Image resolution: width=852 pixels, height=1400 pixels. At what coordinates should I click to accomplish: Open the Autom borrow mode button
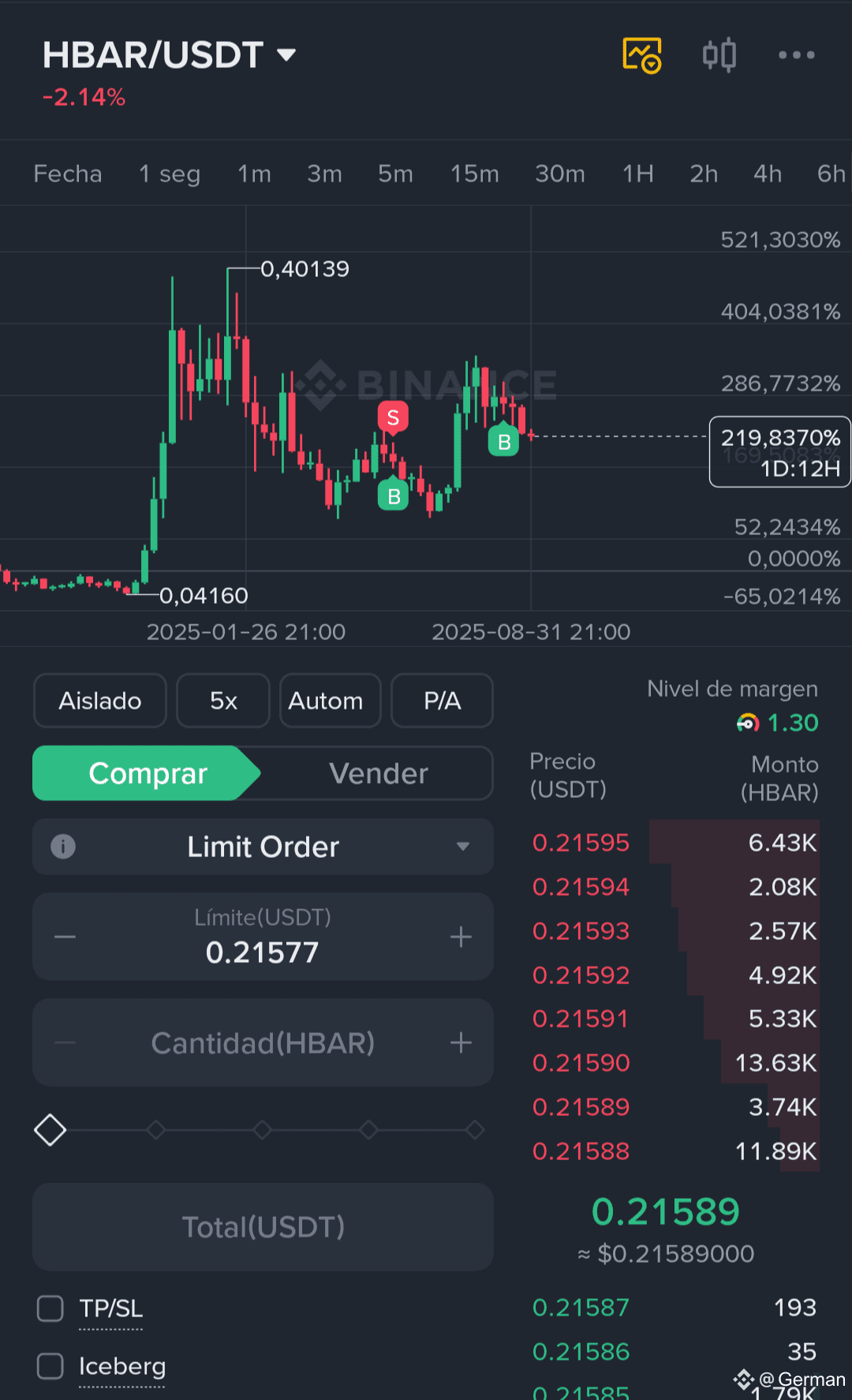(x=330, y=701)
